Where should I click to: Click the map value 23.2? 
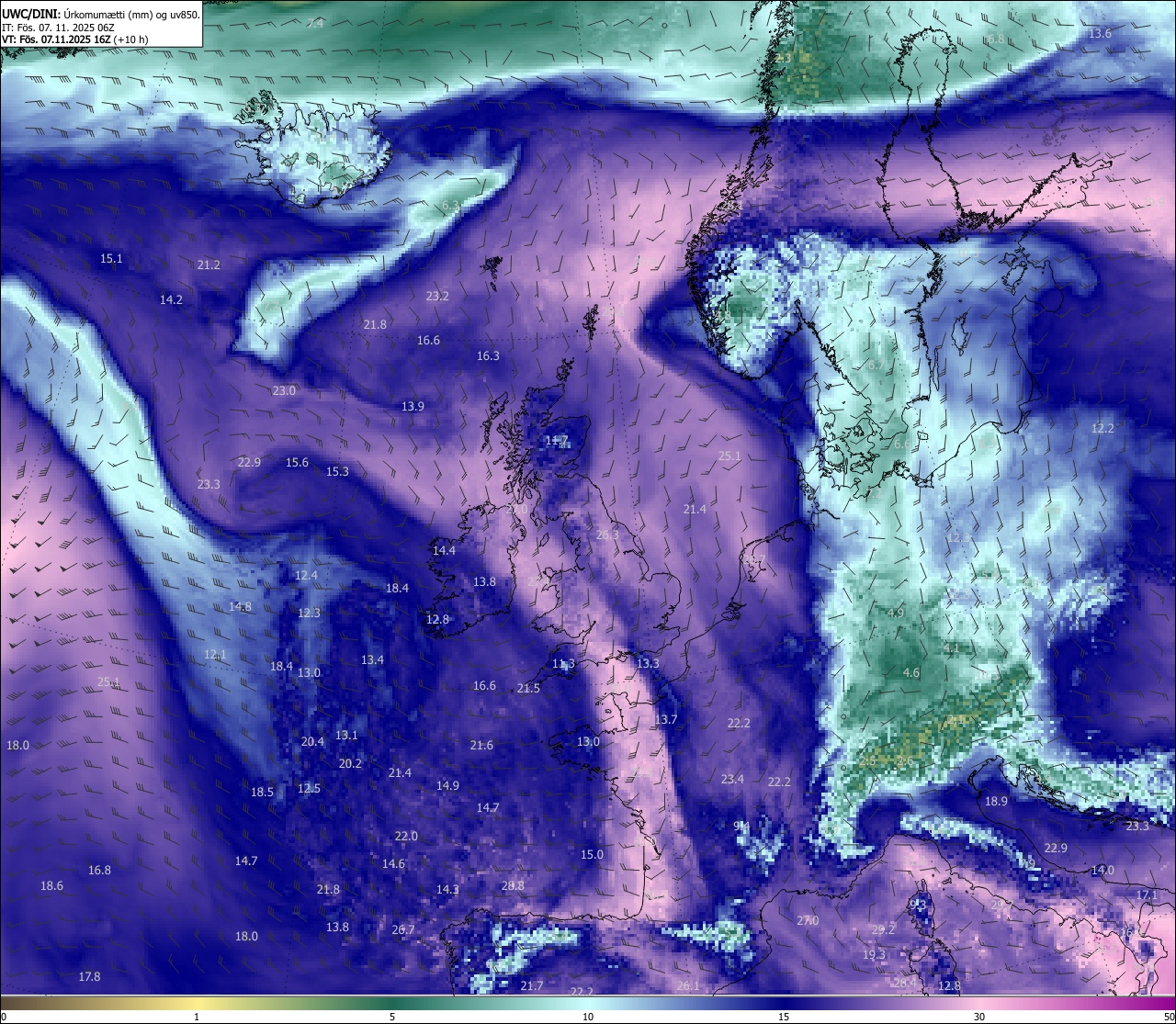[x=437, y=297]
